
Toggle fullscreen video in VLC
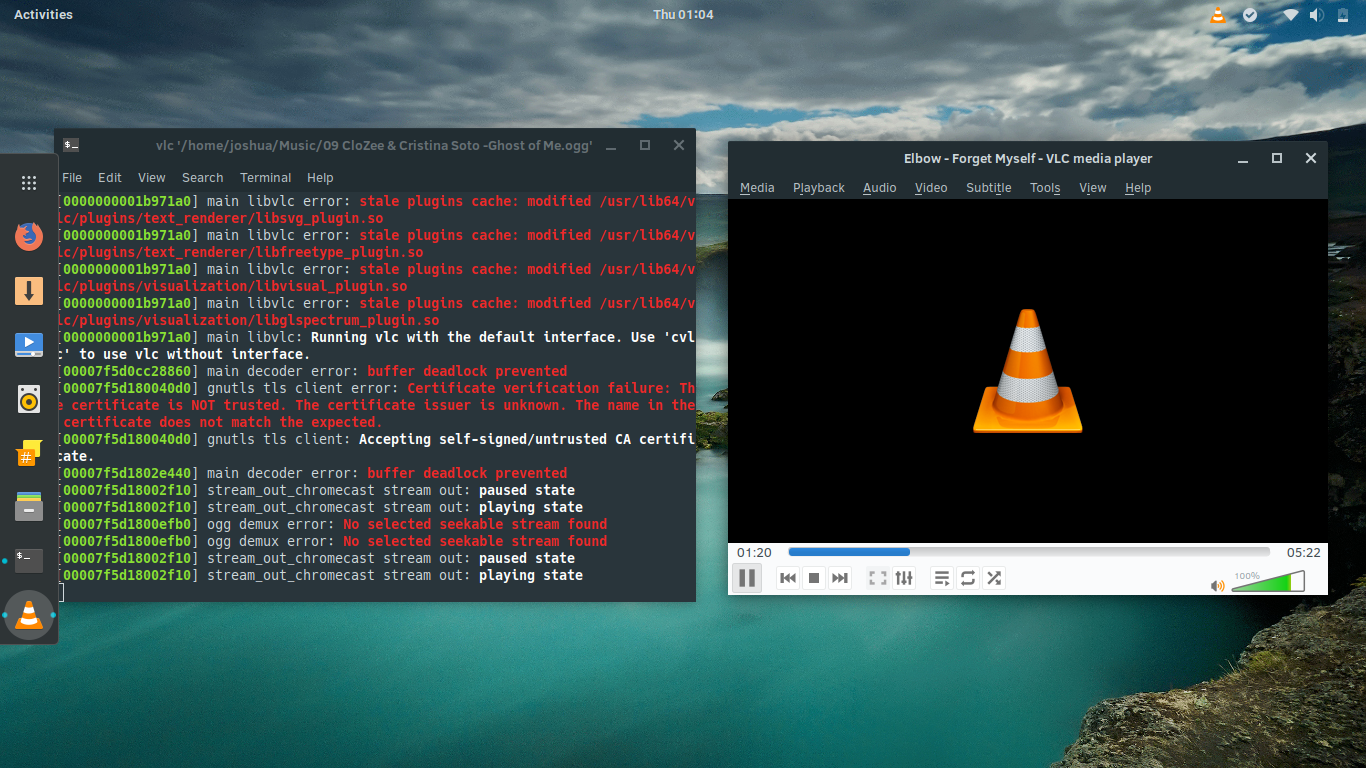coord(878,578)
